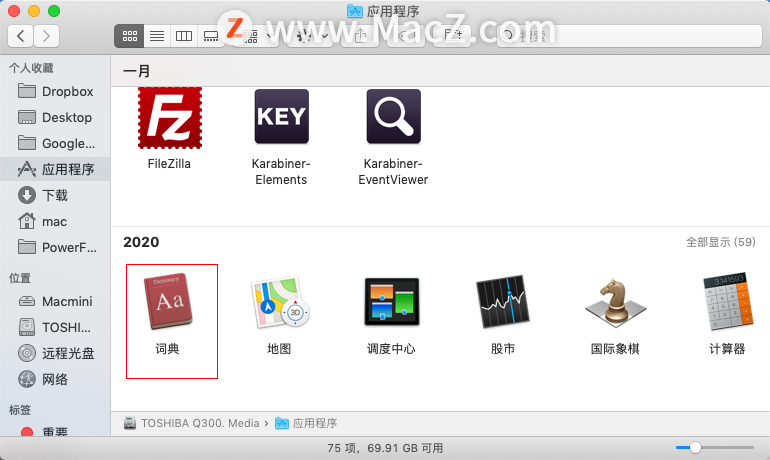Select 应用程序 in the sidebar
The image size is (770, 460).
tap(55, 169)
